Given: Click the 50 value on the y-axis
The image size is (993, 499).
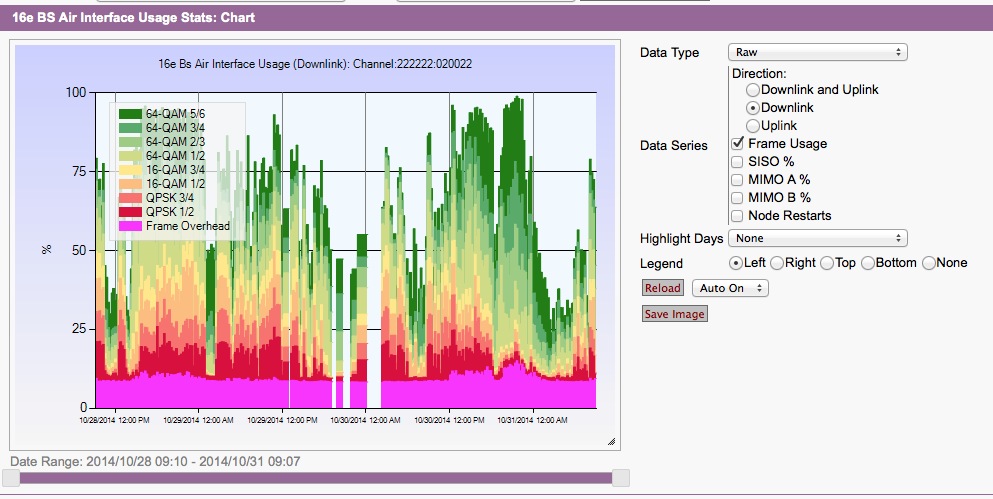Looking at the screenshot, I should tap(80, 250).
